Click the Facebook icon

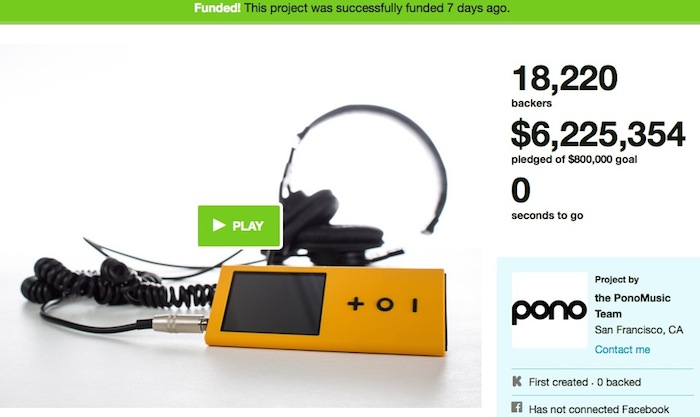[x=517, y=408]
